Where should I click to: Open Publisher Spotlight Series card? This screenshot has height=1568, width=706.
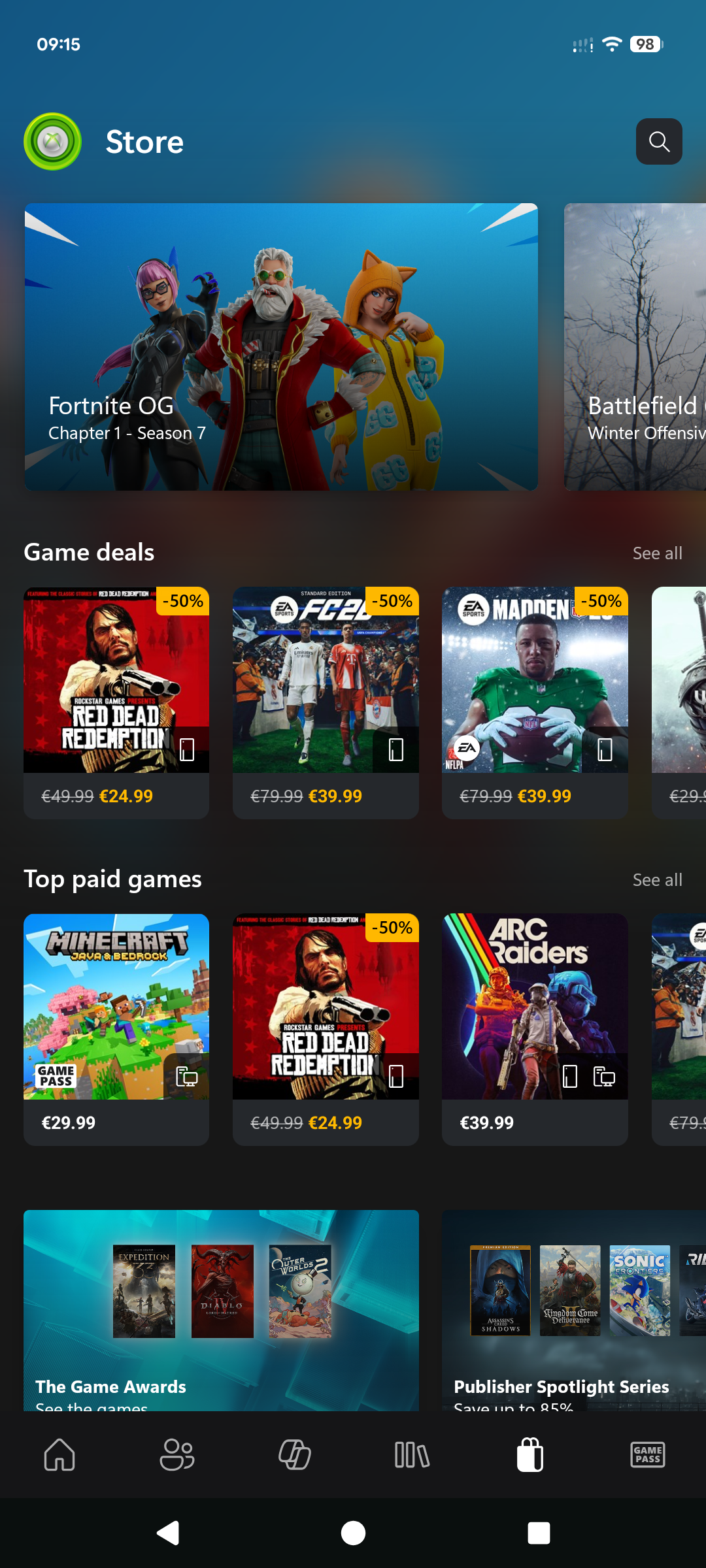tap(574, 1311)
